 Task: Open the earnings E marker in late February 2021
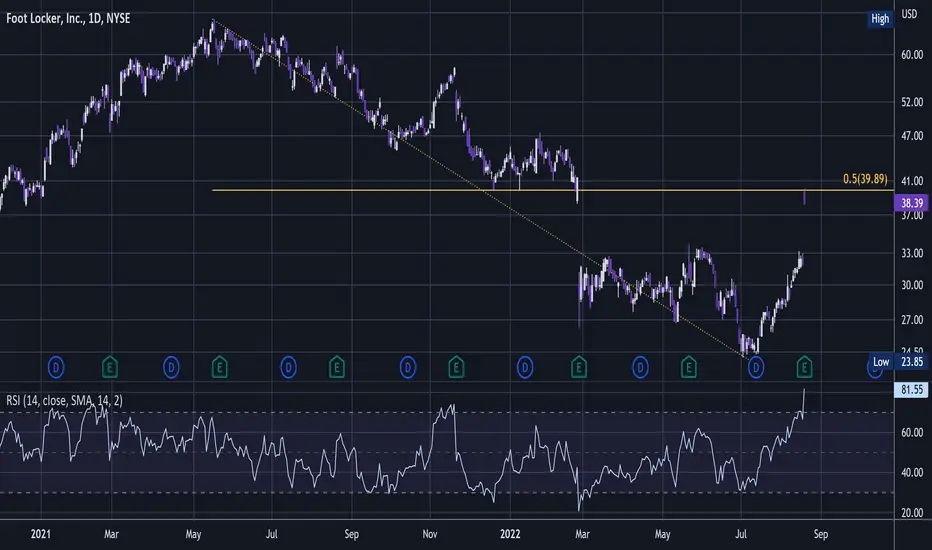click(109, 367)
